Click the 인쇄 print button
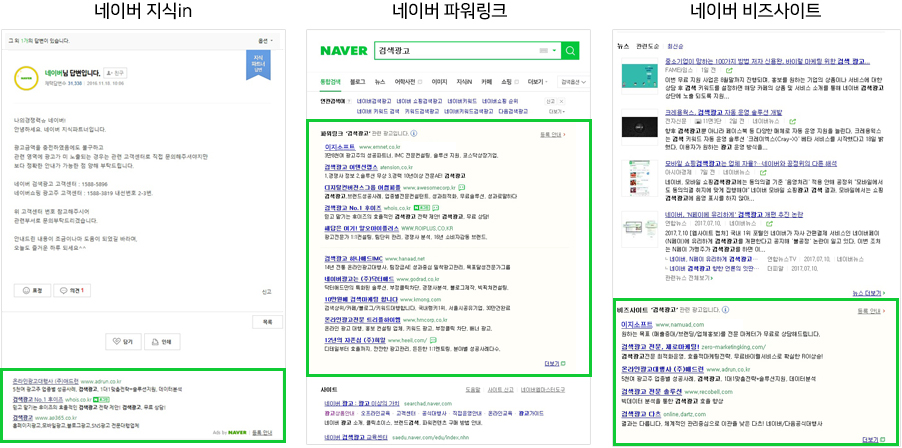The width and height of the screenshot is (902, 448). tap(162, 342)
